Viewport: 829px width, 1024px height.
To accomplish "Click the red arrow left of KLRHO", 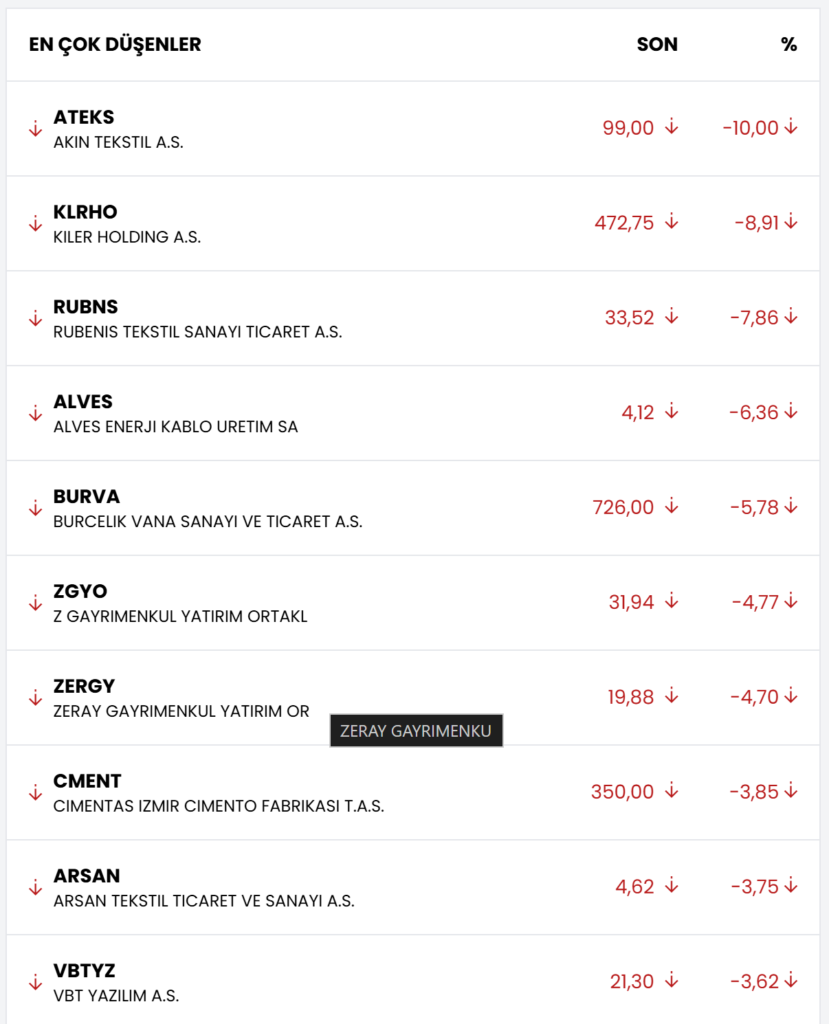I will 35,223.
